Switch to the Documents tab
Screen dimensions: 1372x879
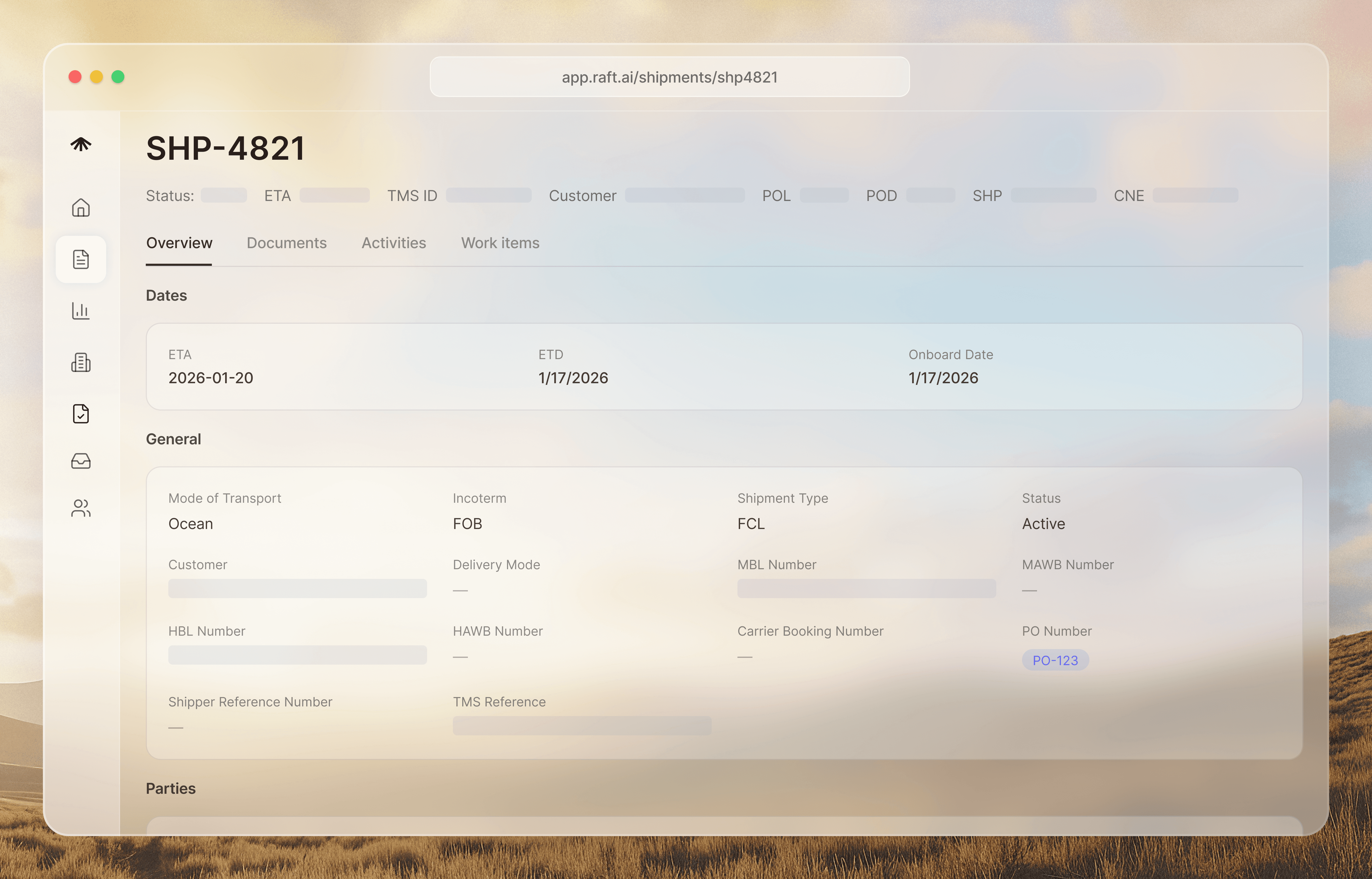point(286,243)
